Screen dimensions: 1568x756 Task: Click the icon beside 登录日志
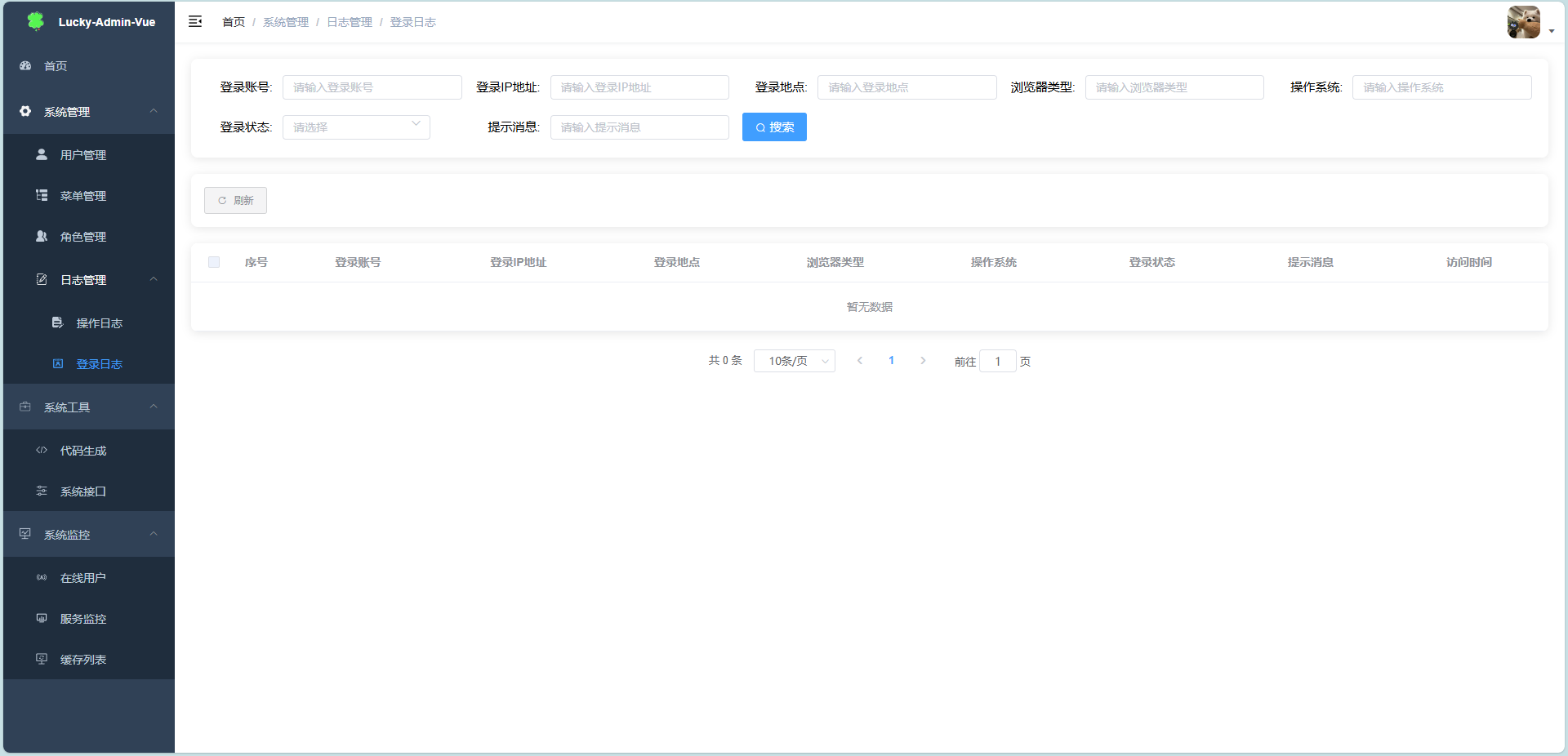point(58,363)
